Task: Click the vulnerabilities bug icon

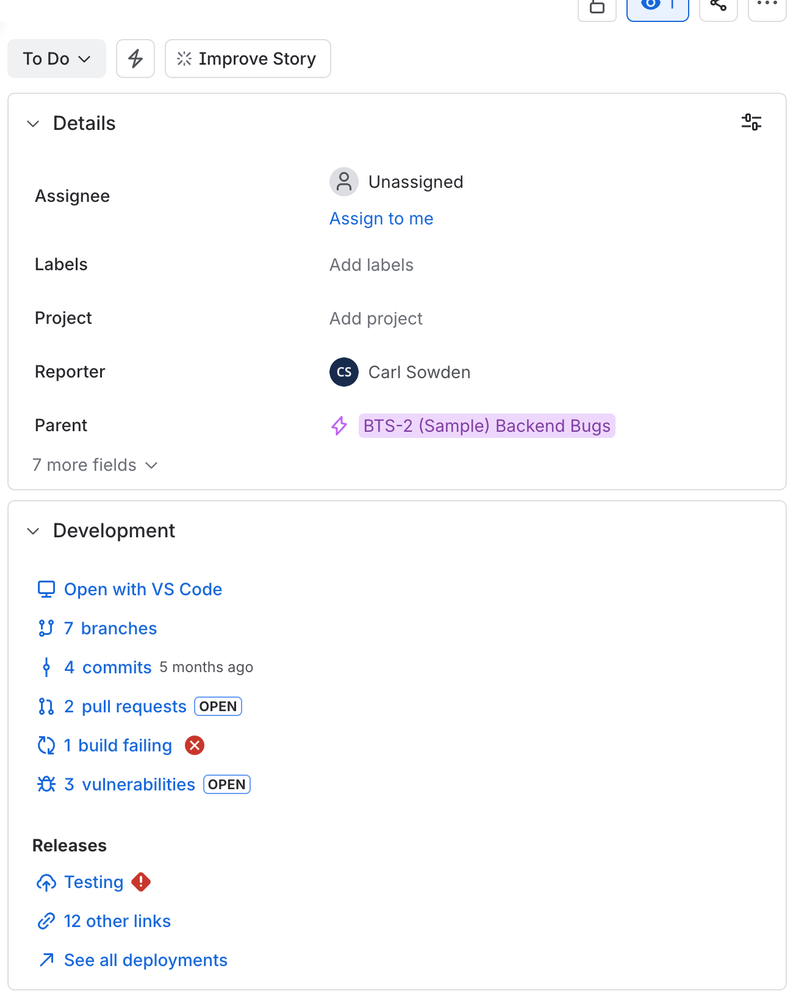Action: (45, 784)
